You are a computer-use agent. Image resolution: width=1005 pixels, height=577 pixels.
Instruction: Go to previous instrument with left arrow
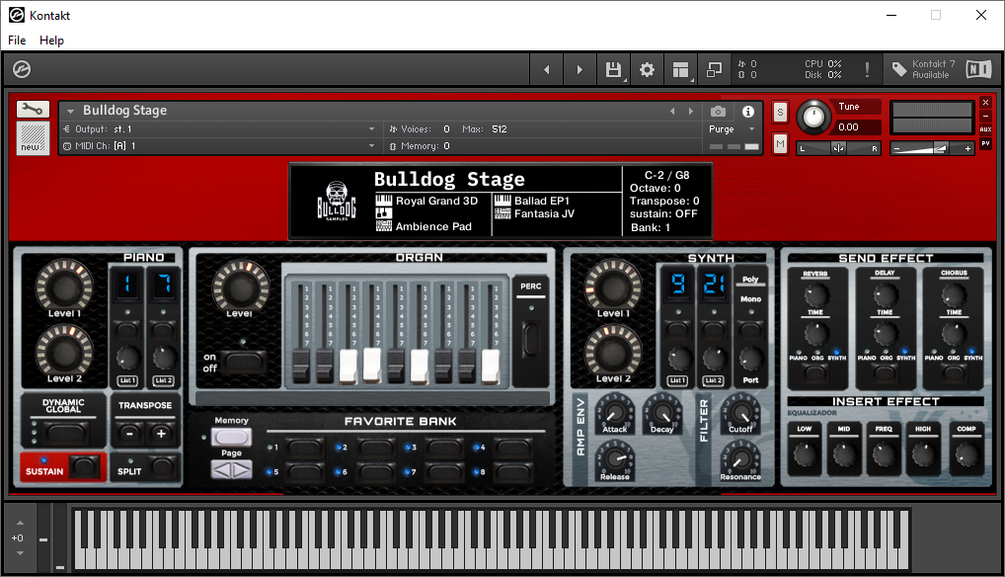[x=547, y=69]
